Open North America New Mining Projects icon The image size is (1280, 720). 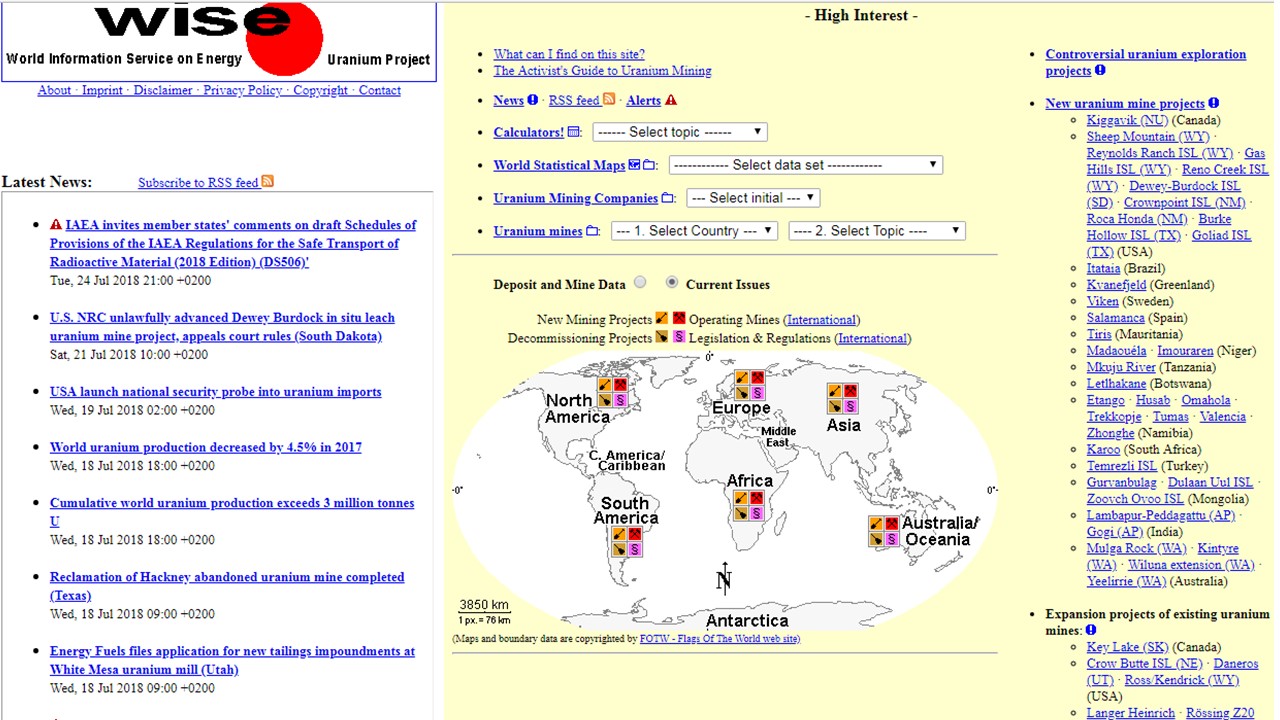click(x=605, y=384)
